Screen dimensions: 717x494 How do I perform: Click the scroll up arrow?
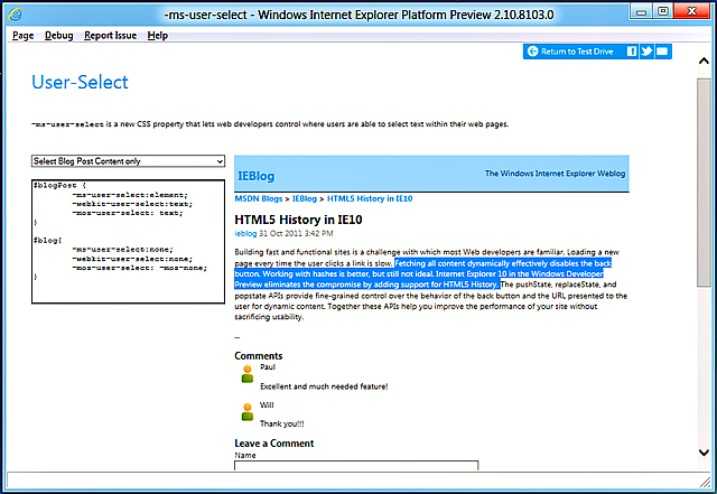coord(704,61)
